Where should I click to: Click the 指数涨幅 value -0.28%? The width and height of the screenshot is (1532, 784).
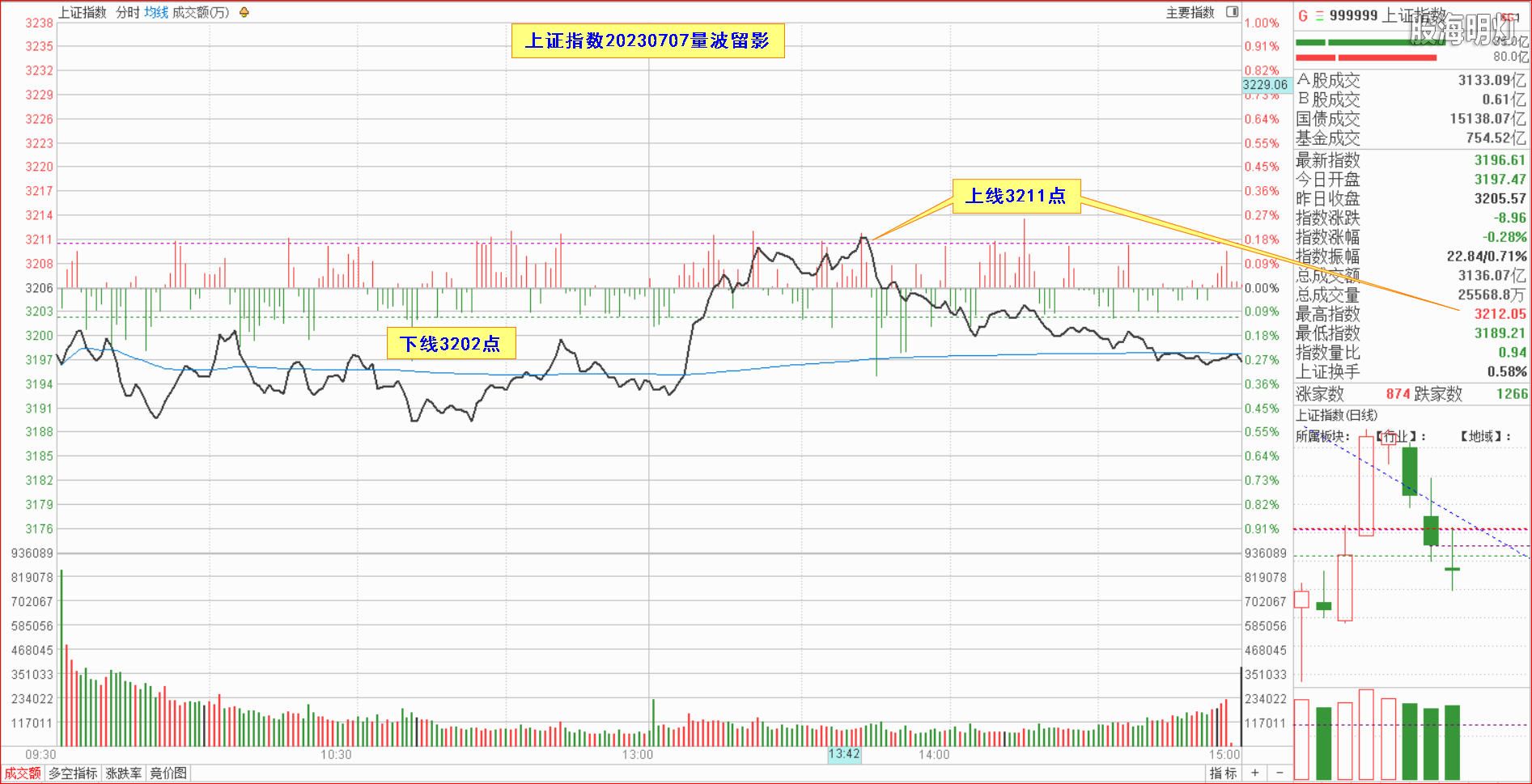[x=1504, y=237]
